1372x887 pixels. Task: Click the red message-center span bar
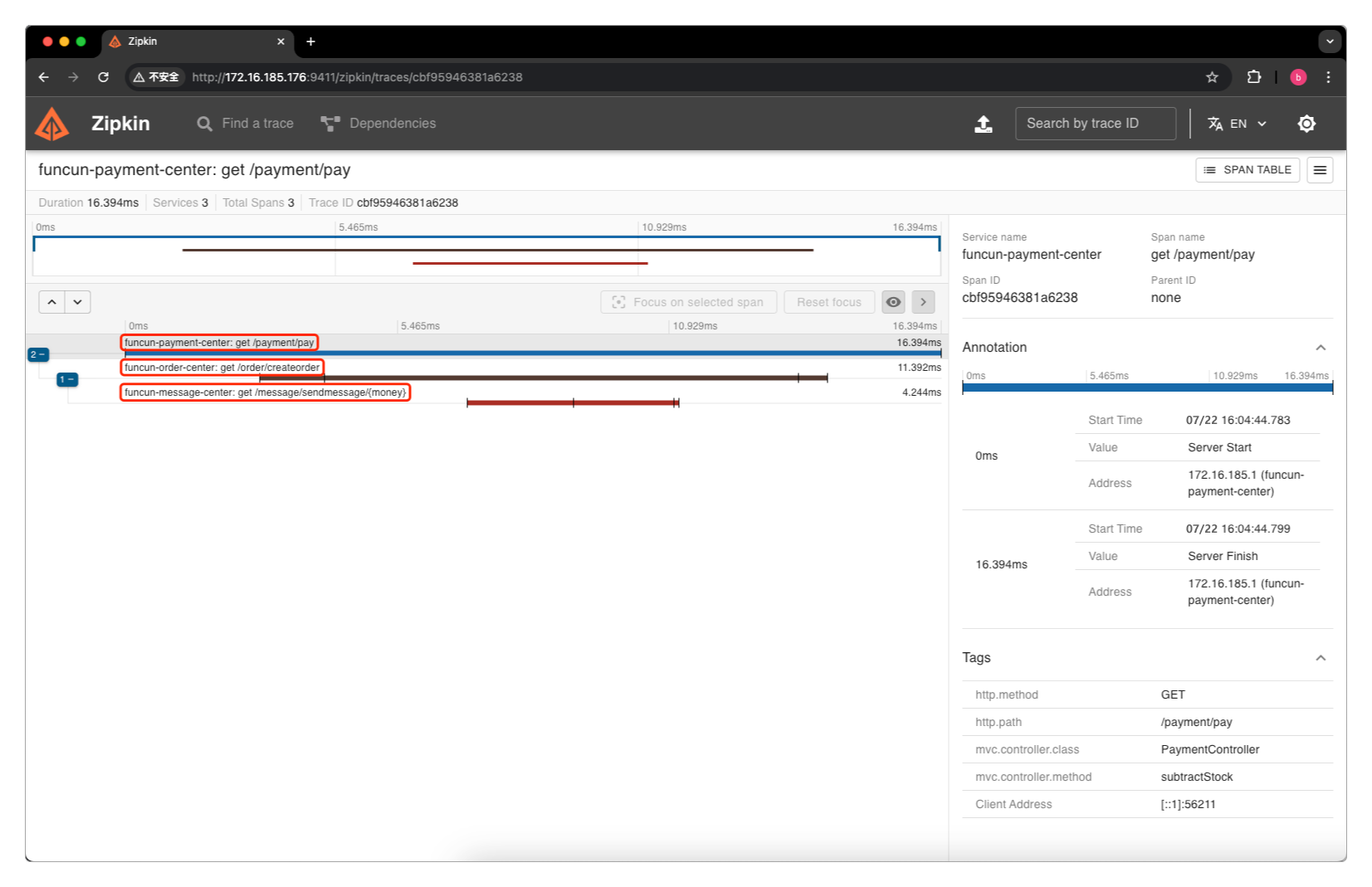pos(573,403)
